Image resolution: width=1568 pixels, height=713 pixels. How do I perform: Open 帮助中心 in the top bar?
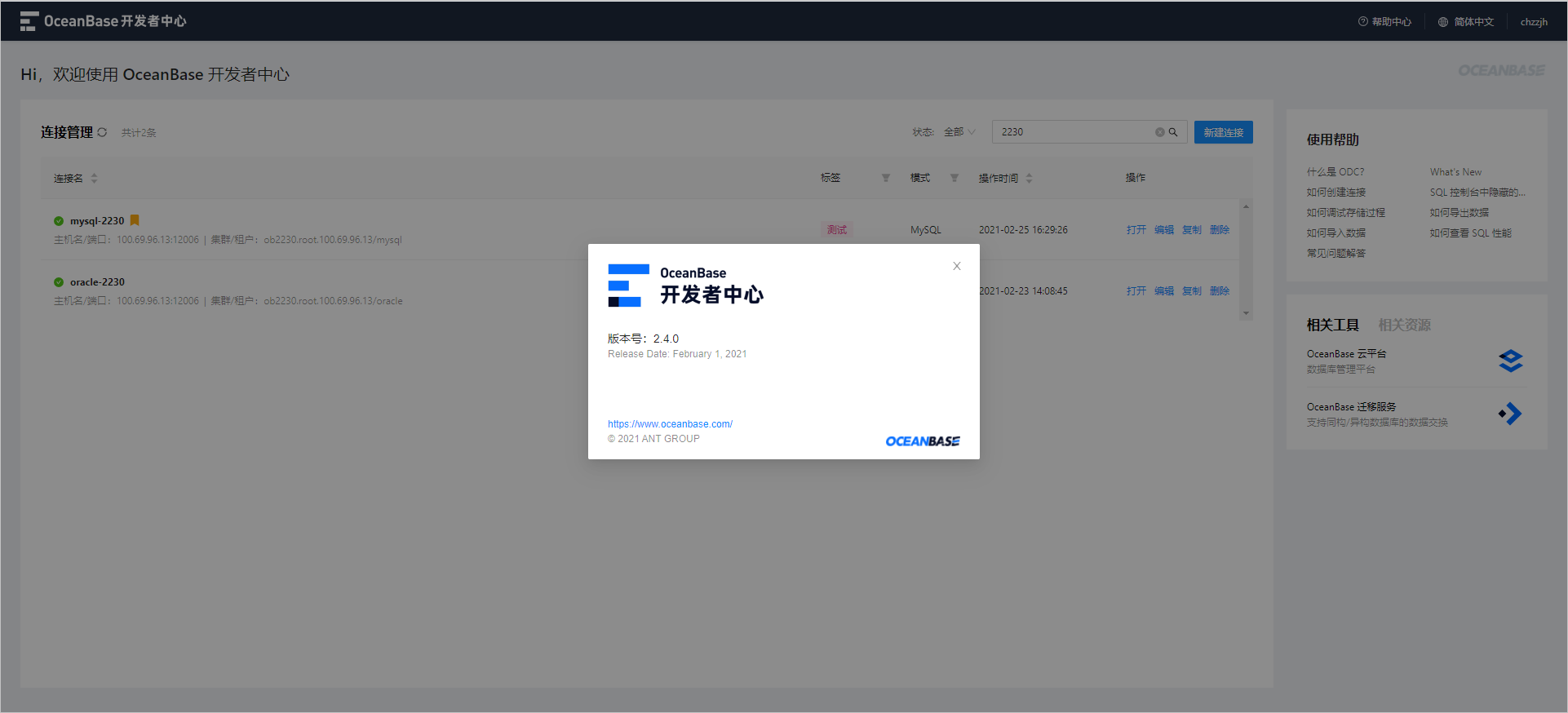[1384, 22]
